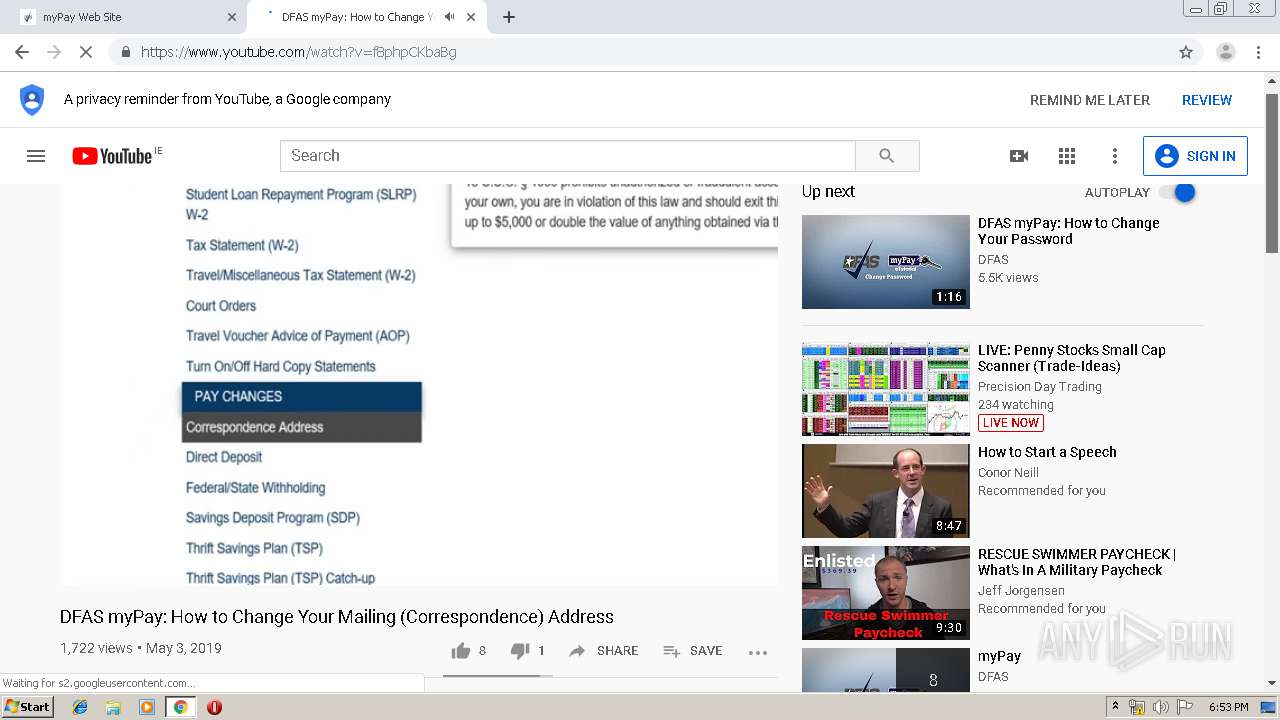Click the Up next heading
The height and width of the screenshot is (720, 1280).
[828, 192]
